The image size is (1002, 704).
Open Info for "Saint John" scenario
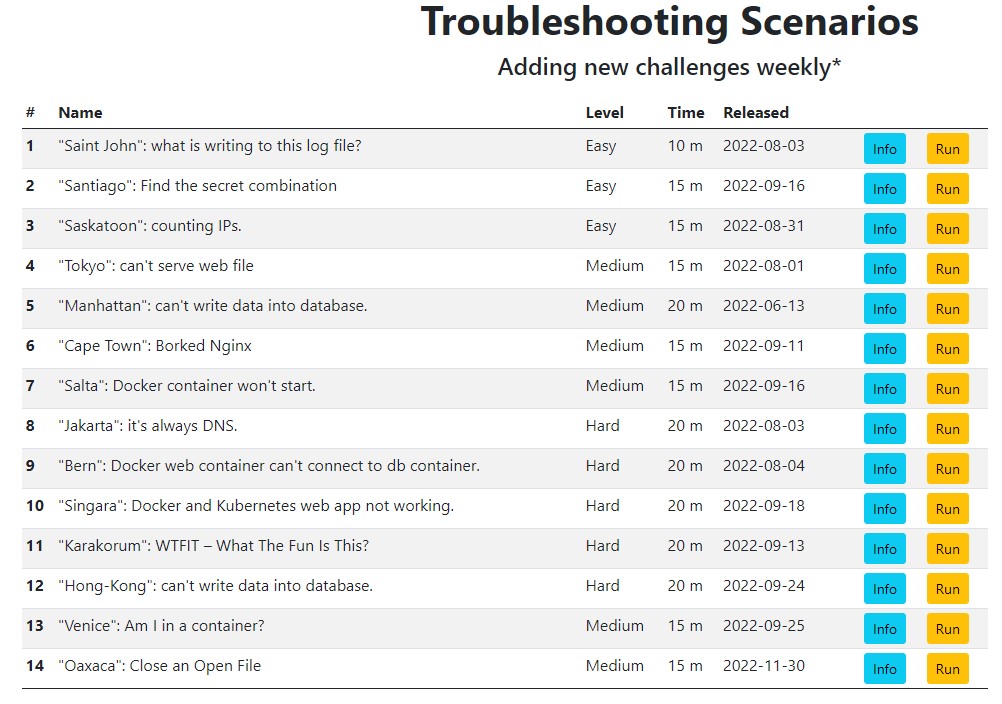(x=884, y=149)
